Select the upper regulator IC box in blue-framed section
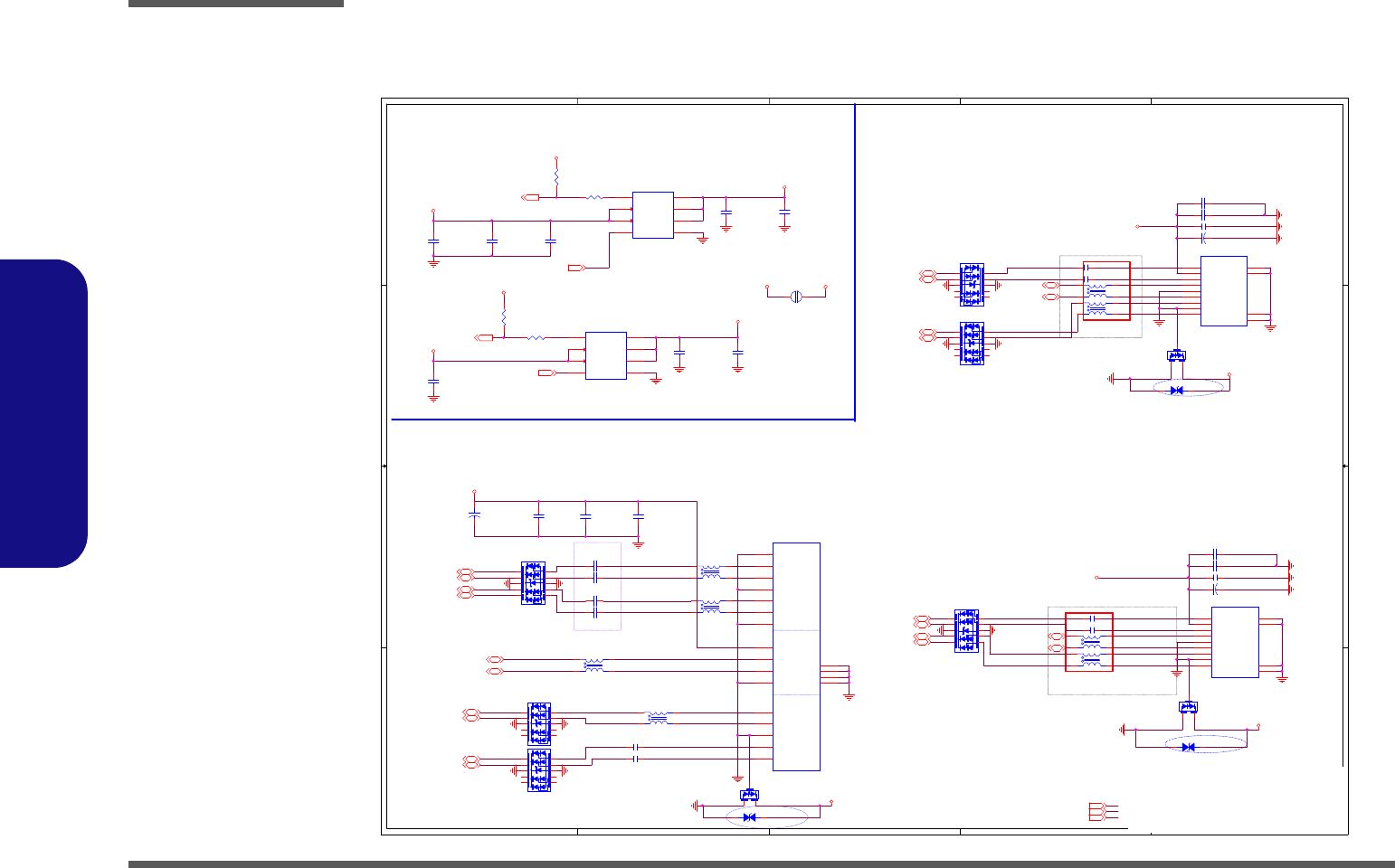 pyautogui.click(x=652, y=215)
